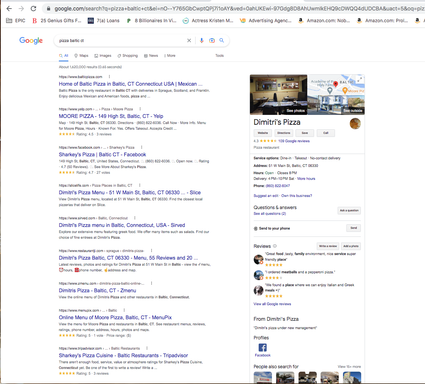The image size is (425, 384).
Task: Open Sharkey's Pizza Facebook result link
Action: pos(102,154)
